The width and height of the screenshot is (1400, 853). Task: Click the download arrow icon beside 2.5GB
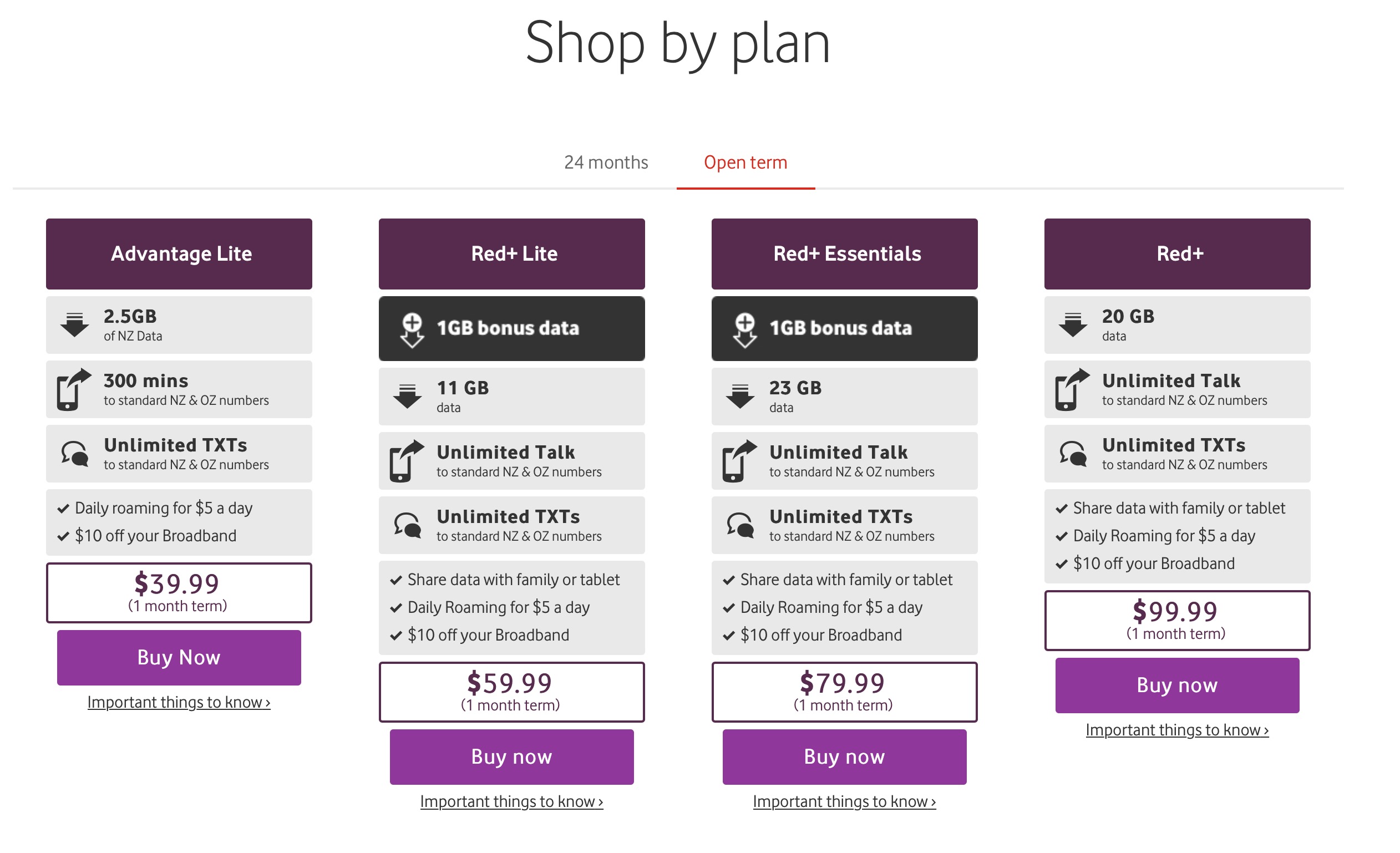pos(74,324)
